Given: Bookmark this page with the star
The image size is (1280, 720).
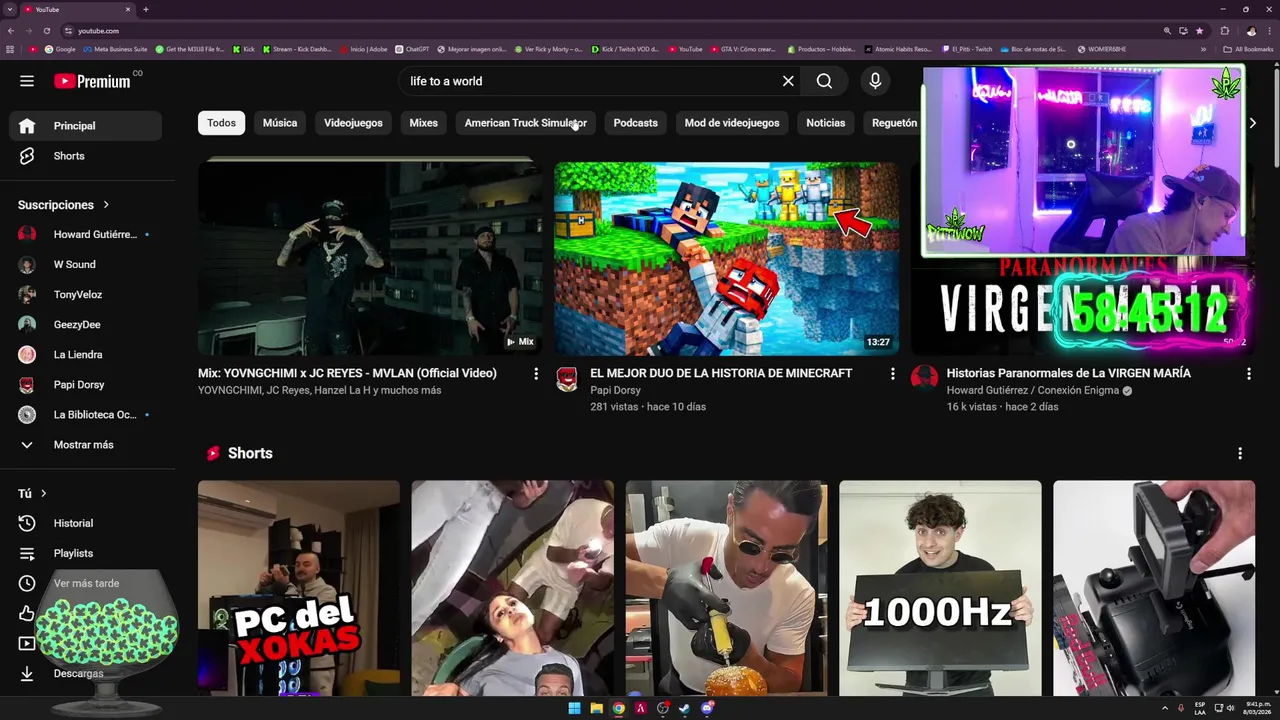Looking at the screenshot, I should tap(1199, 31).
